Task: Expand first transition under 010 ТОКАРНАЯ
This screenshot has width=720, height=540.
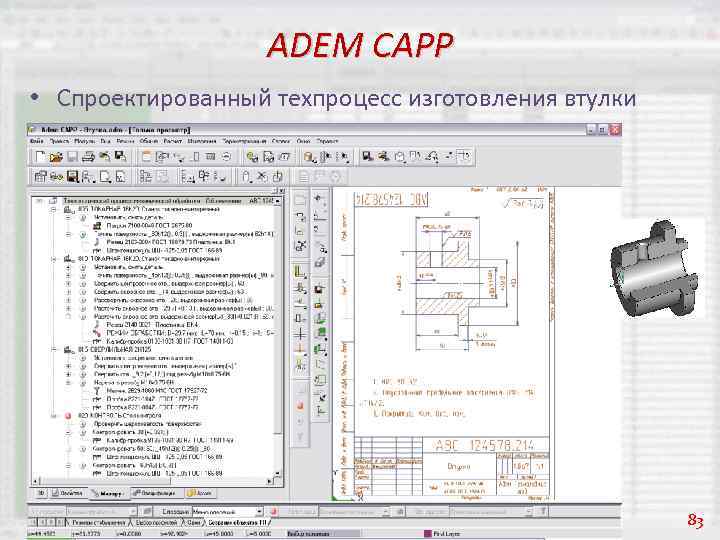Action: [x=68, y=267]
